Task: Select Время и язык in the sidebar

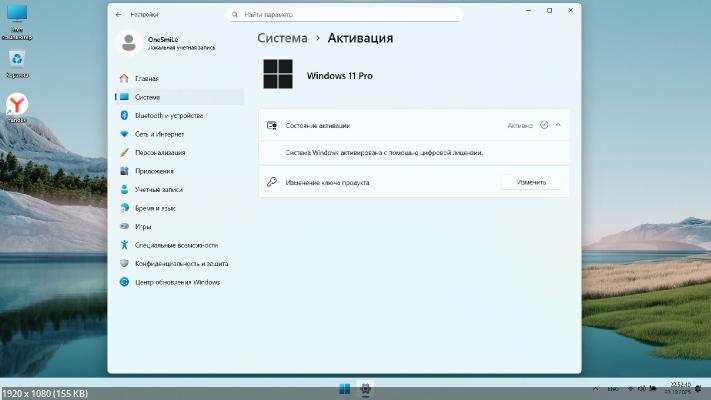Action: tap(155, 208)
